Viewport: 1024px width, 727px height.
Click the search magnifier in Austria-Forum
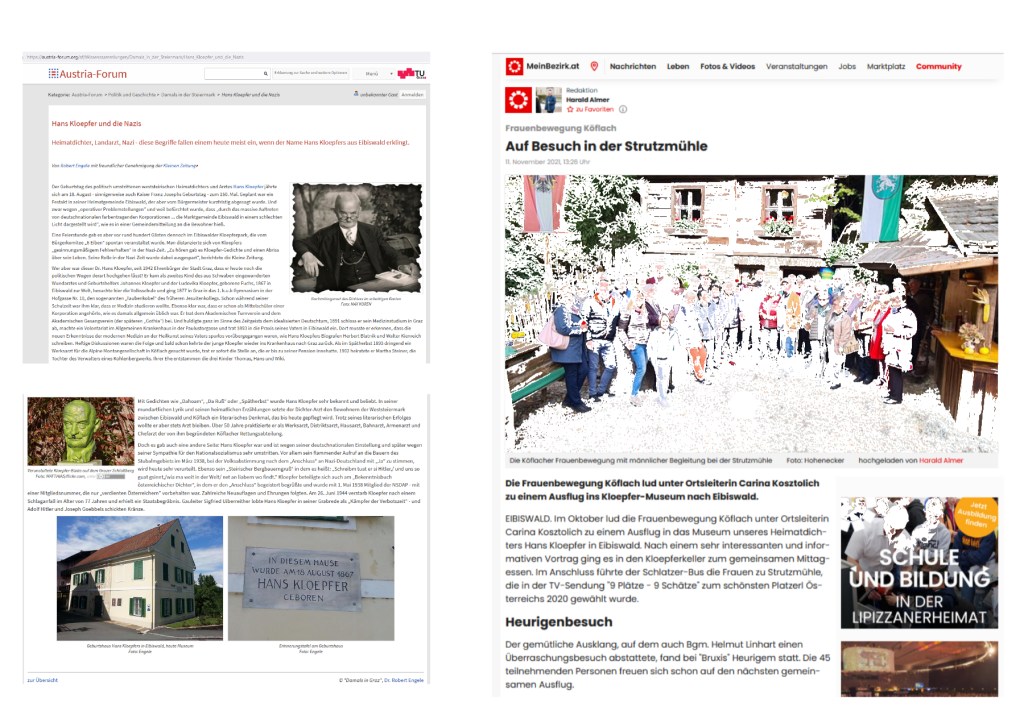(x=266, y=74)
